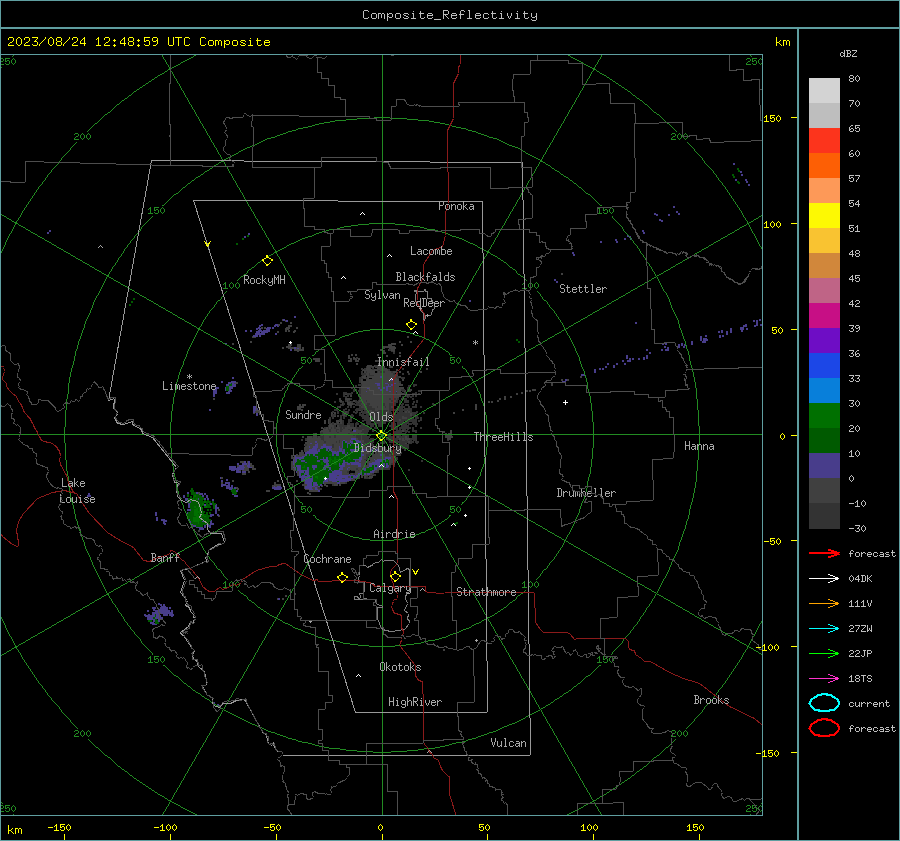
Task: Click the Vulcan town label
Action: click(509, 743)
